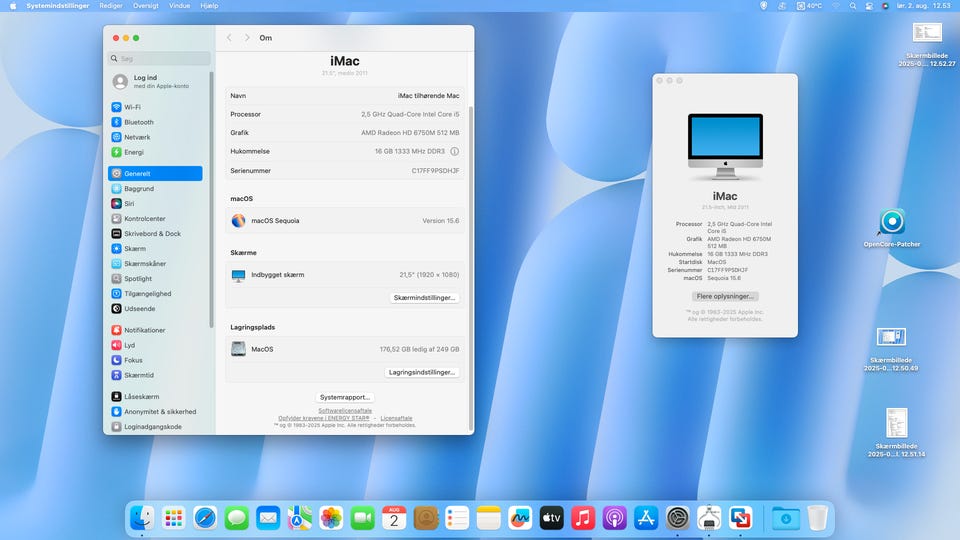Open the Vindue menu
Image resolution: width=960 pixels, height=540 pixels.
[179, 6]
